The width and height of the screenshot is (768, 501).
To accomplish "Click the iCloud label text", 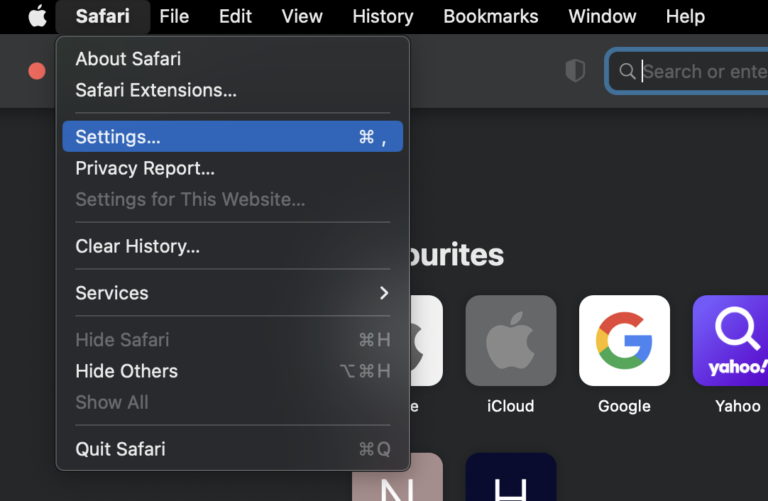I will pyautogui.click(x=510, y=406).
